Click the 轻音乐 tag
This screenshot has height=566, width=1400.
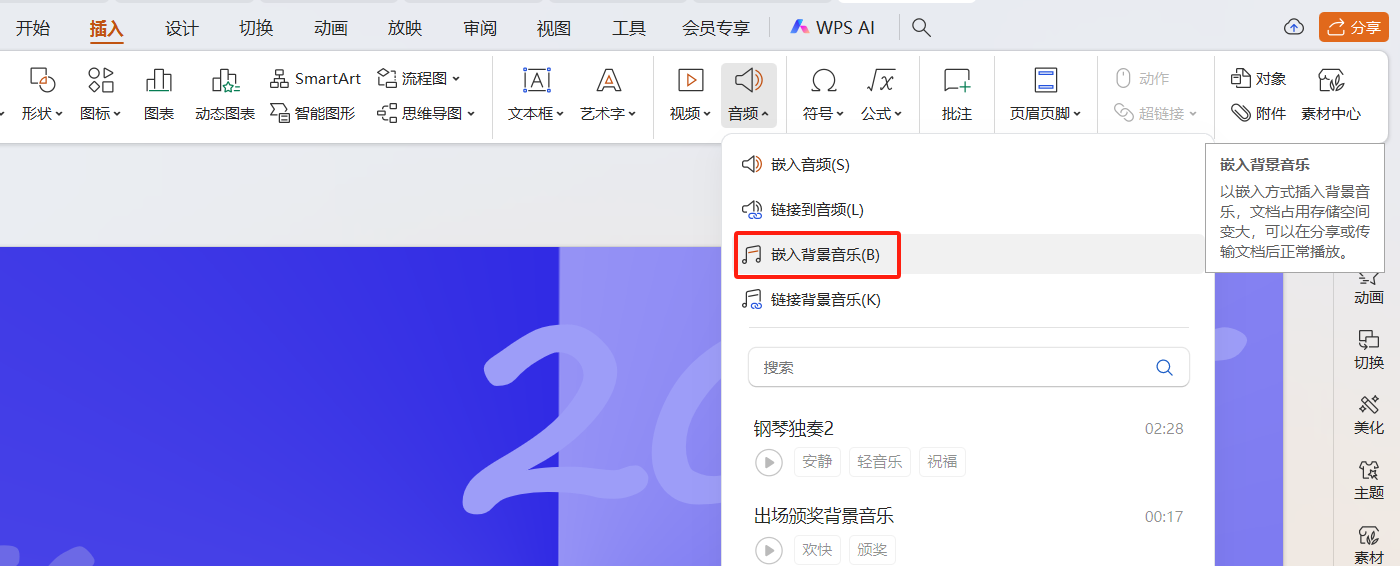[x=880, y=462]
